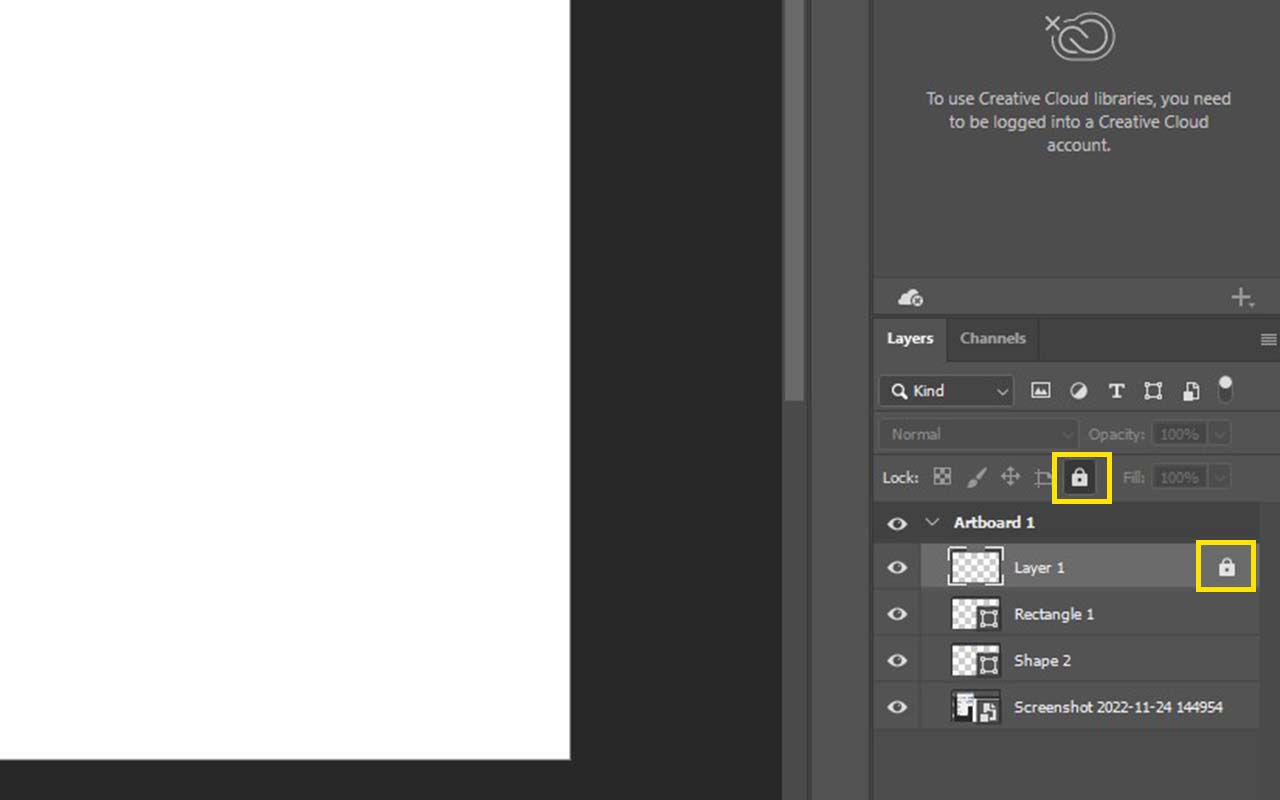Click the Creative Cloud sync status icon
The height and width of the screenshot is (800, 1280).
[x=908, y=297]
